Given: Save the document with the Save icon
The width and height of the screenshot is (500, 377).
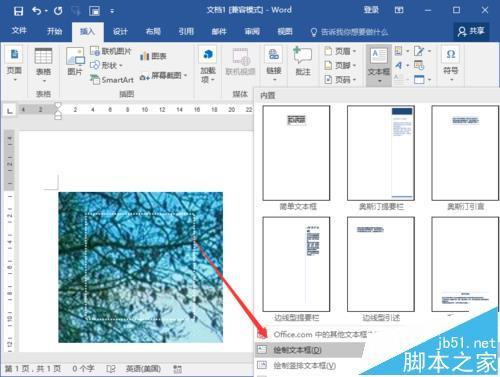Looking at the screenshot, I should [x=18, y=11].
